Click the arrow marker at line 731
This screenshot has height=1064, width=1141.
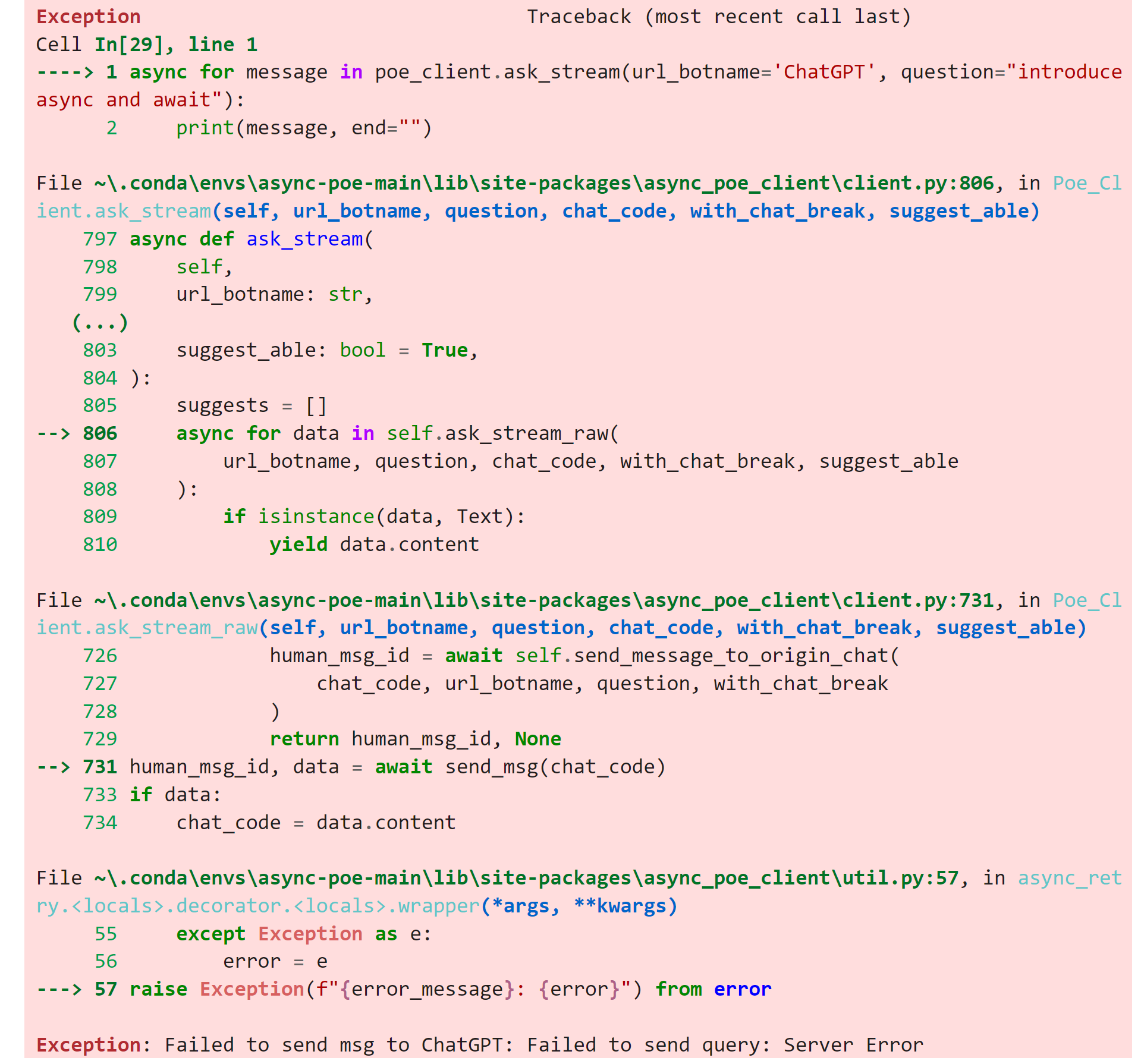[x=55, y=767]
